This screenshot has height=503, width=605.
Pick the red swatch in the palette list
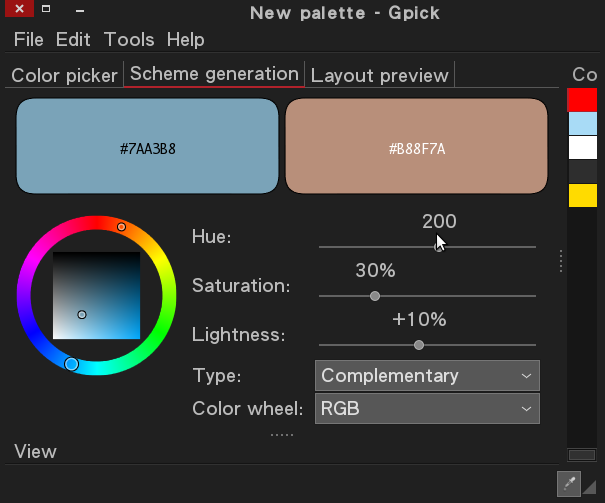coord(582,100)
